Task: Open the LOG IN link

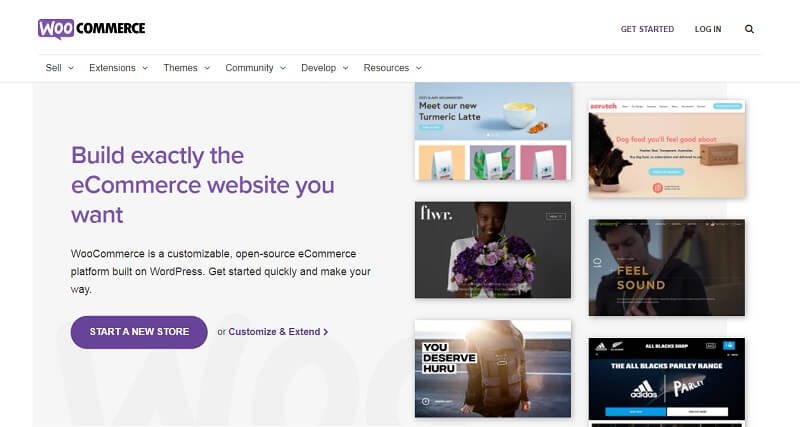Action: 708,29
